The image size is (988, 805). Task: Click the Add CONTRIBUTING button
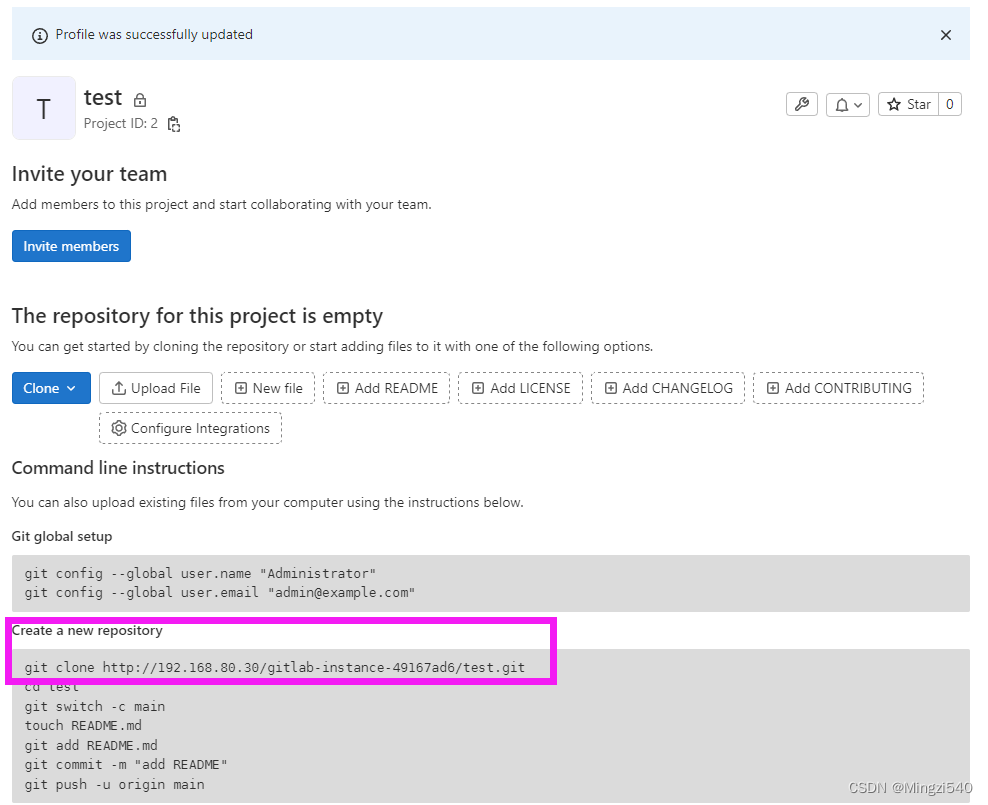(x=838, y=388)
